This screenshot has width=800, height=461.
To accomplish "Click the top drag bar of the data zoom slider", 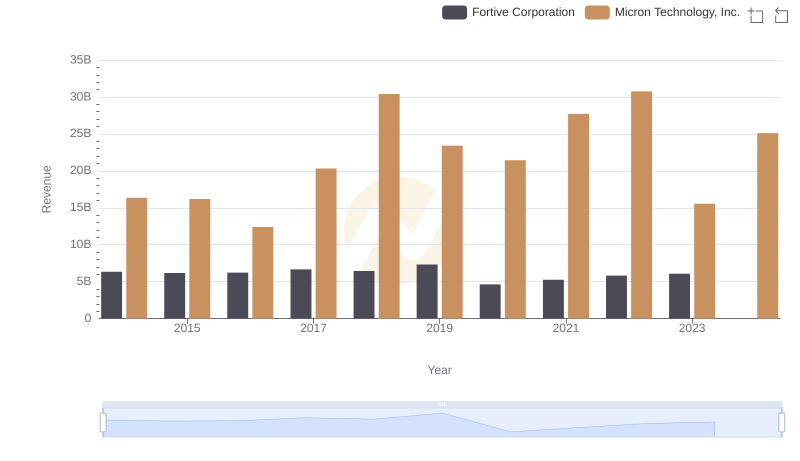I will point(442,404).
